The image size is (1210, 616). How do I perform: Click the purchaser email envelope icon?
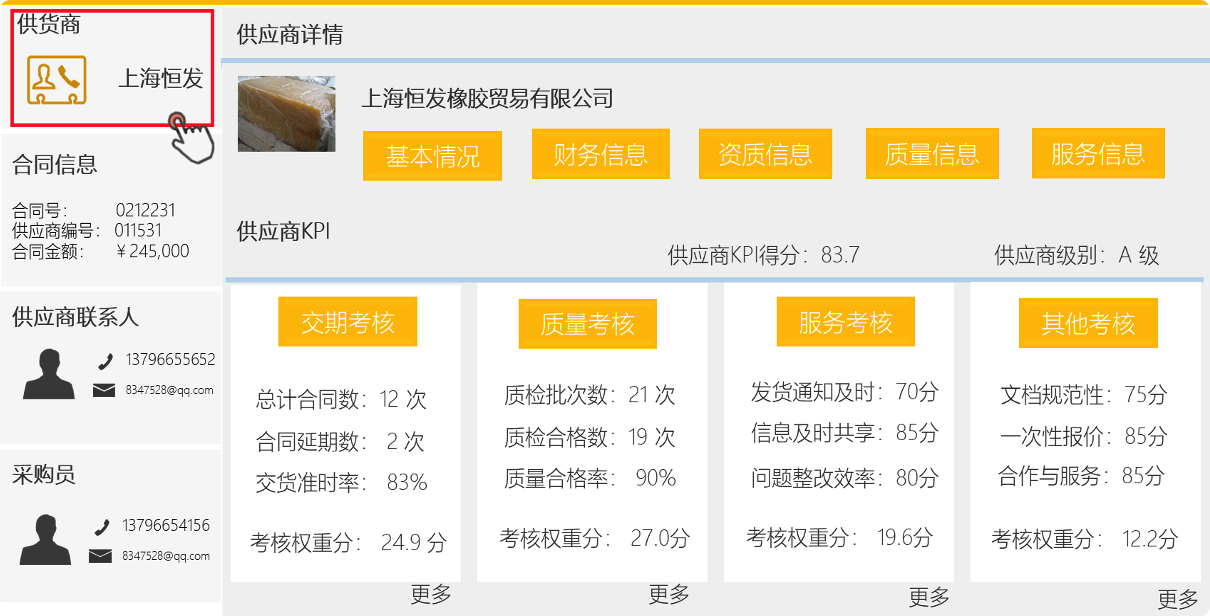(100, 556)
